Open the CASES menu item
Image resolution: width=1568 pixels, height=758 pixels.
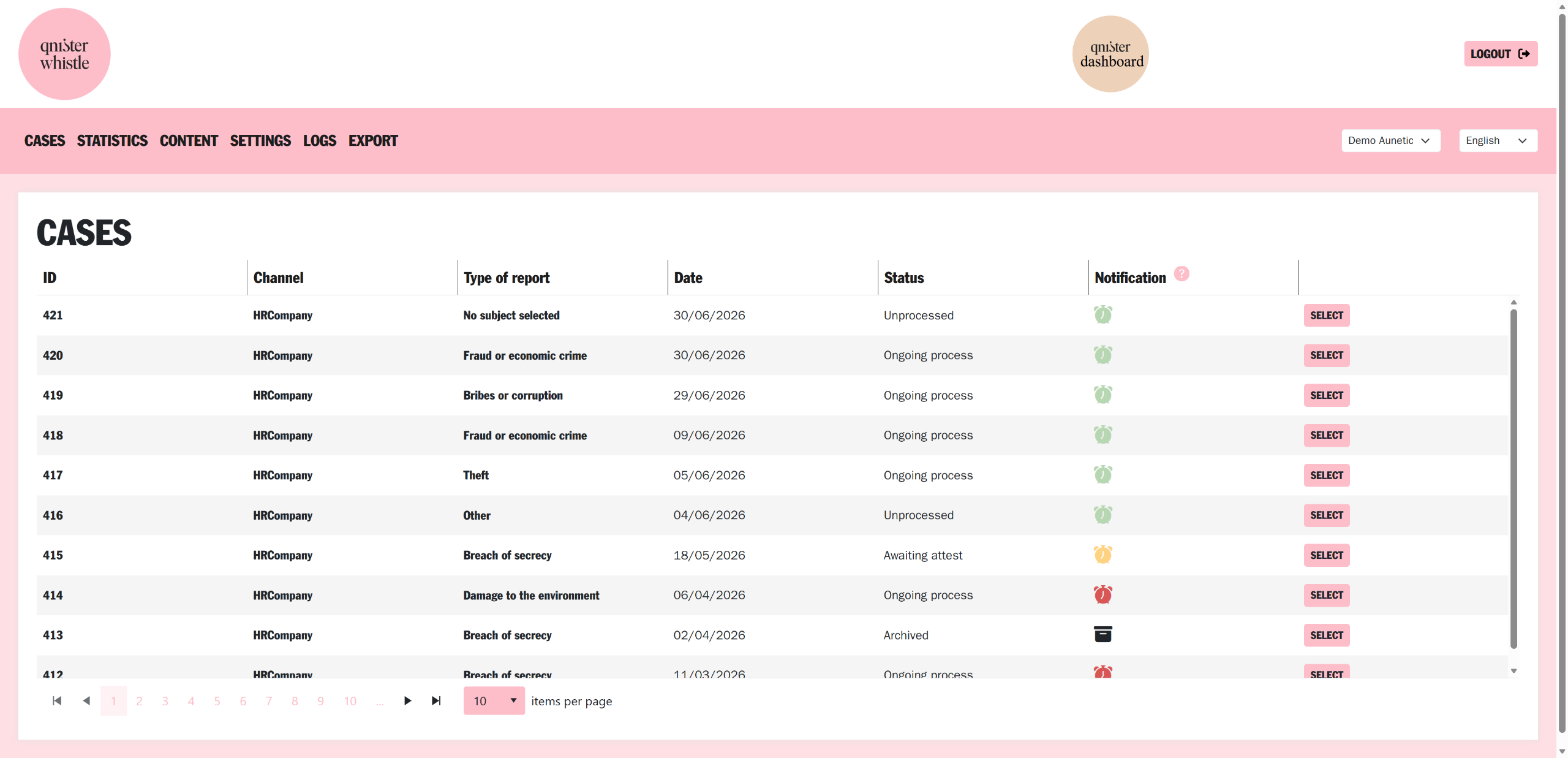coord(45,140)
